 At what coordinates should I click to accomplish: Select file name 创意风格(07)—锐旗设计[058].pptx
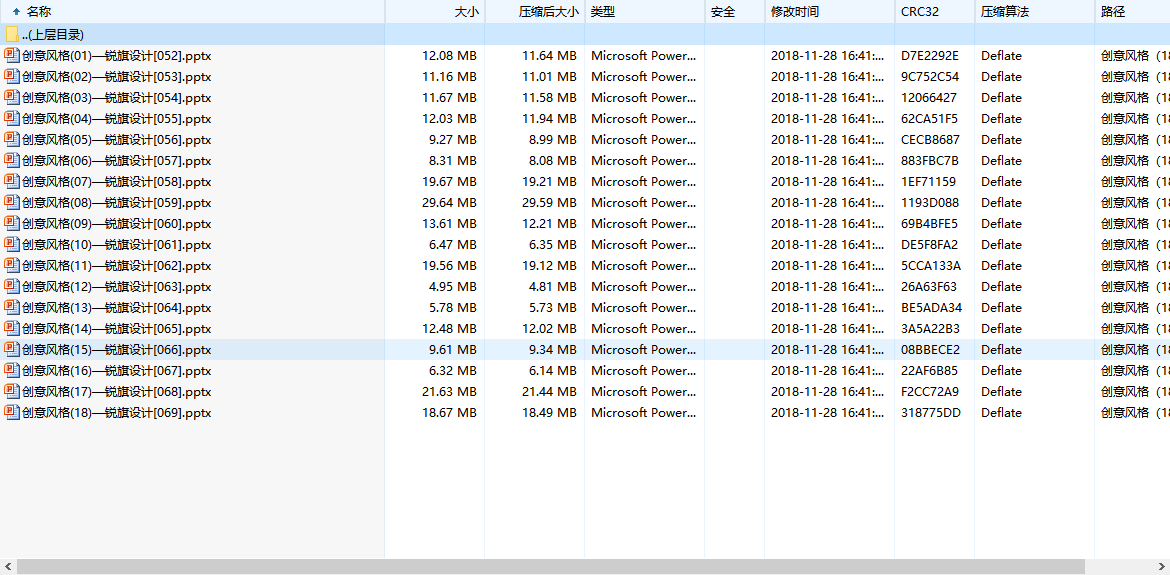[116, 181]
